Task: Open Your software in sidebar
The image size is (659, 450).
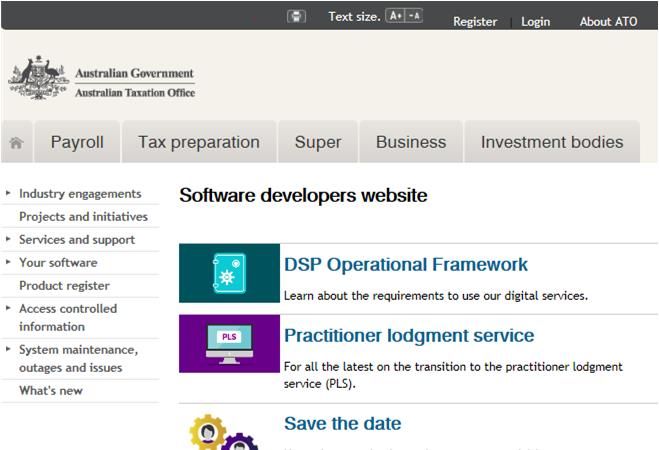Action: point(58,263)
